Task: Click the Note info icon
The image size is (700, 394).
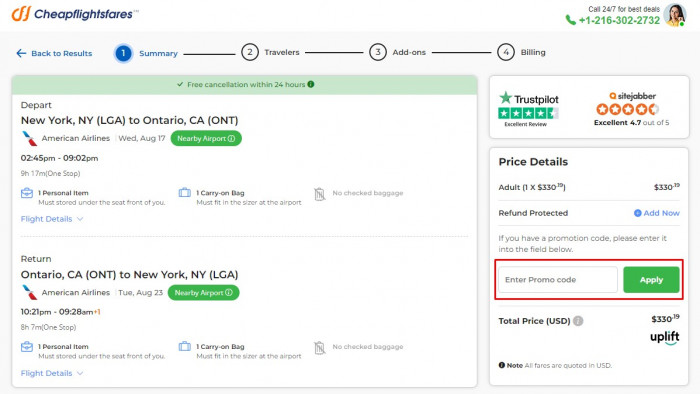Action: pos(502,365)
